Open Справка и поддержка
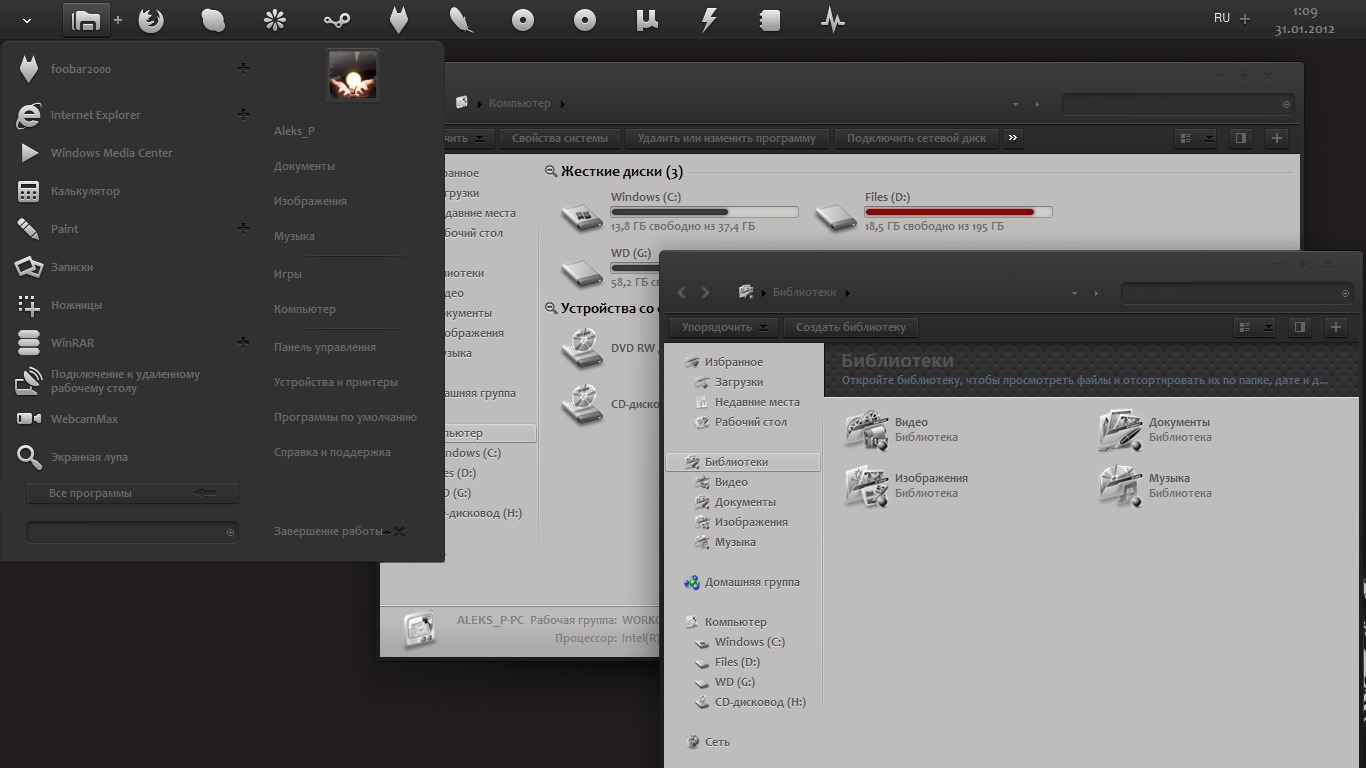 pos(332,452)
